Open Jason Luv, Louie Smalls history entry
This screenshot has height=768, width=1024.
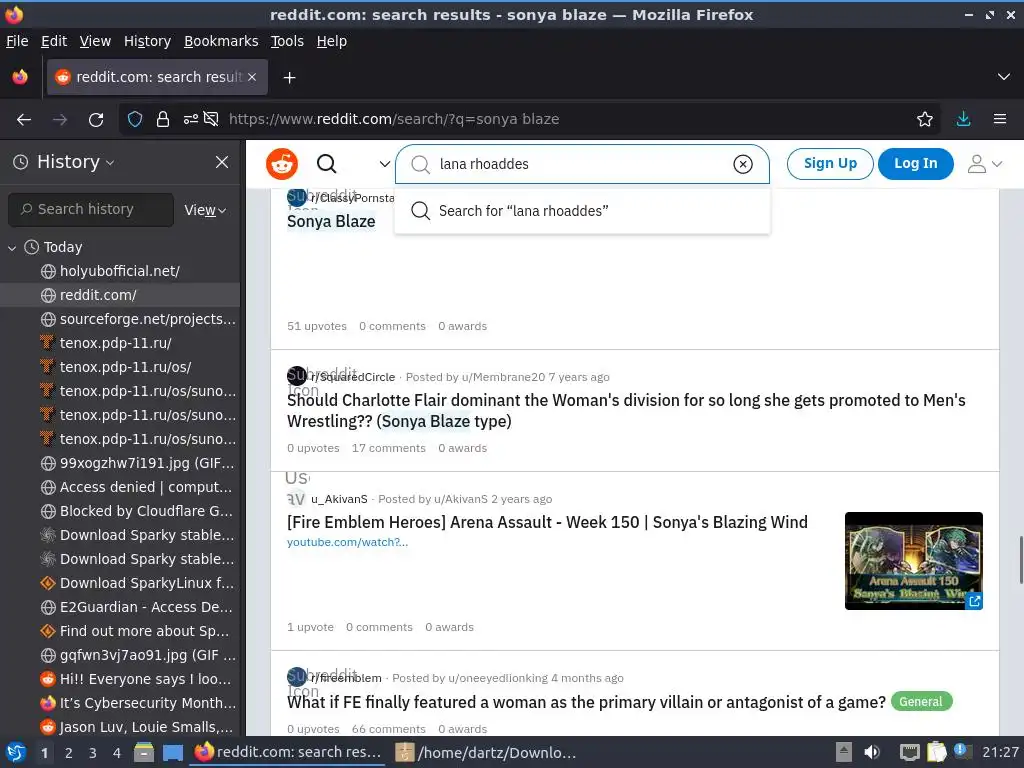click(x=120, y=728)
